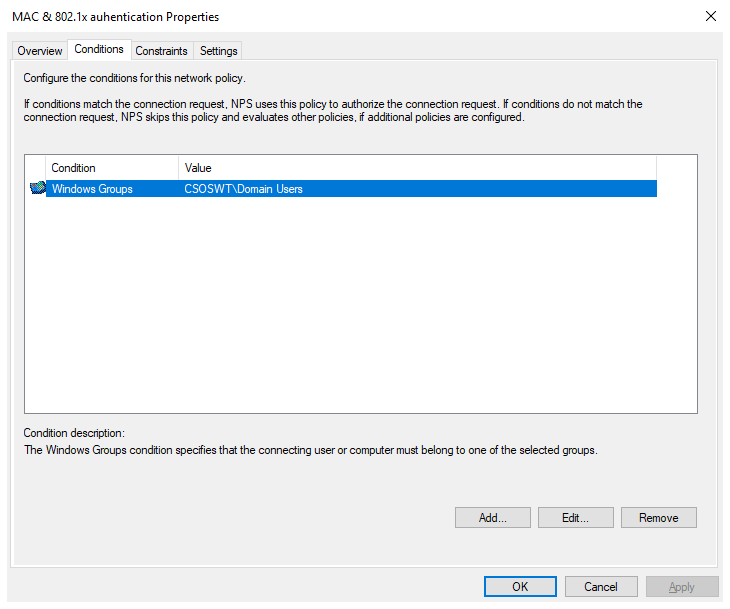Viewport: 730px width, 609px height.
Task: Close the Properties dialog with X
Action: click(710, 17)
